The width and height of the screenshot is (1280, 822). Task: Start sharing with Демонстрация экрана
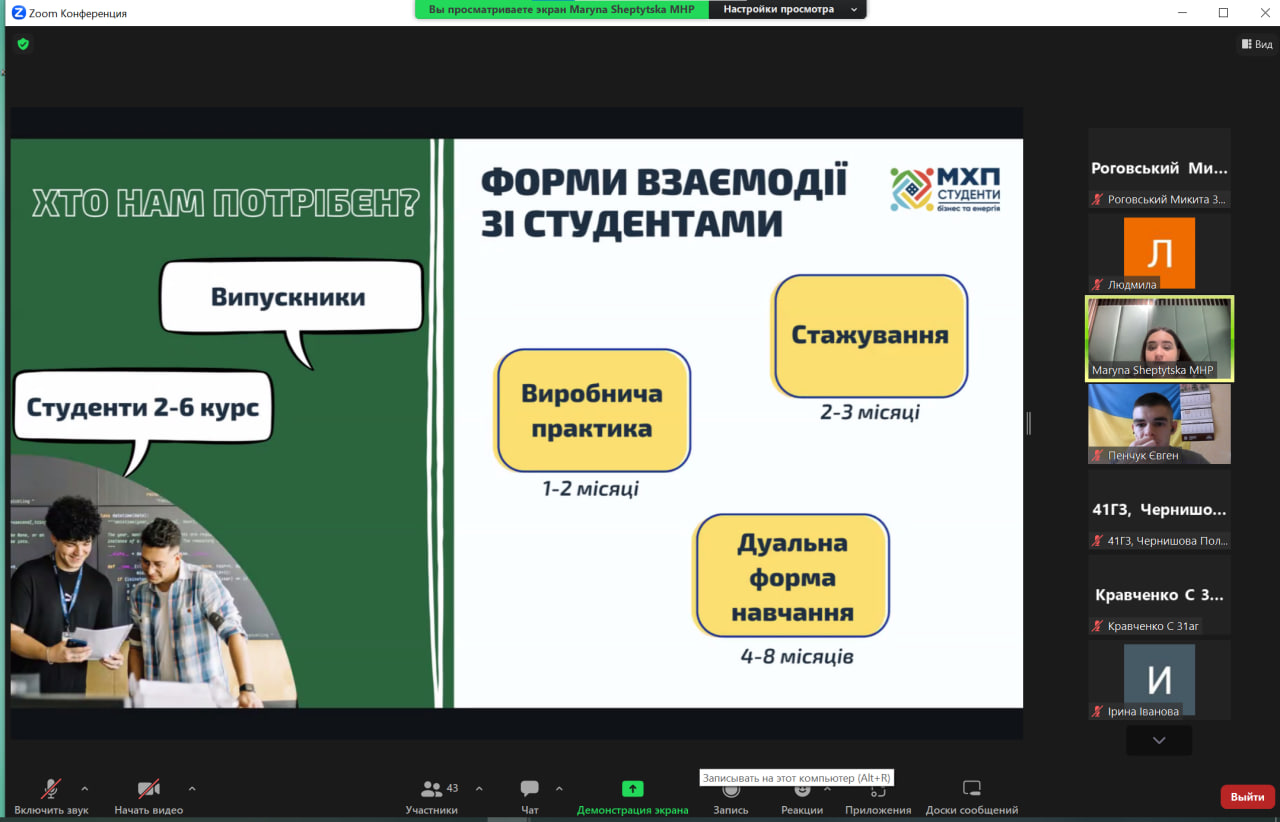pyautogui.click(x=632, y=797)
